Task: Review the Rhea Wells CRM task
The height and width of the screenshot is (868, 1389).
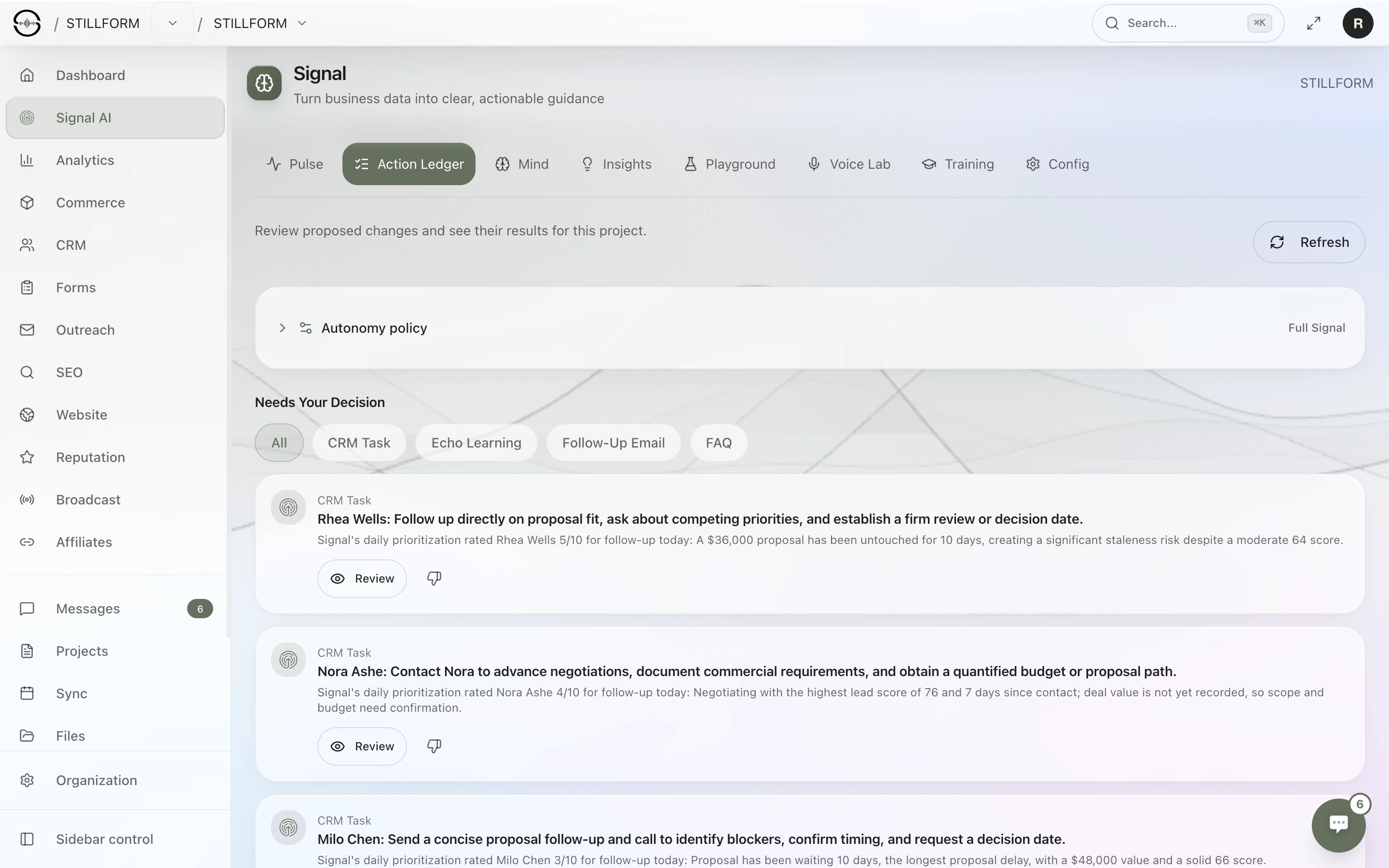Action: coord(362,579)
